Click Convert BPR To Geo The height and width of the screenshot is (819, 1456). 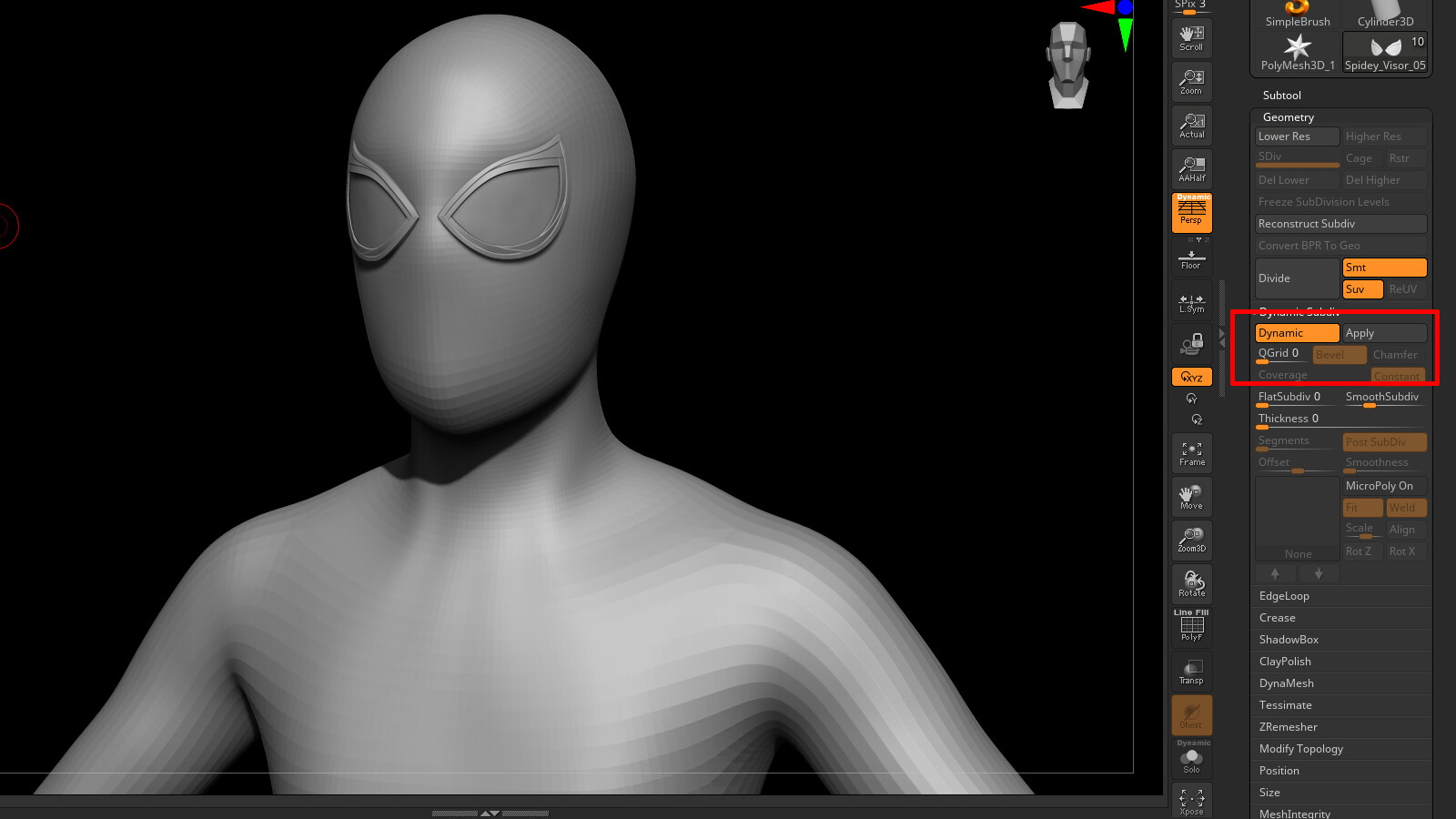1340,246
